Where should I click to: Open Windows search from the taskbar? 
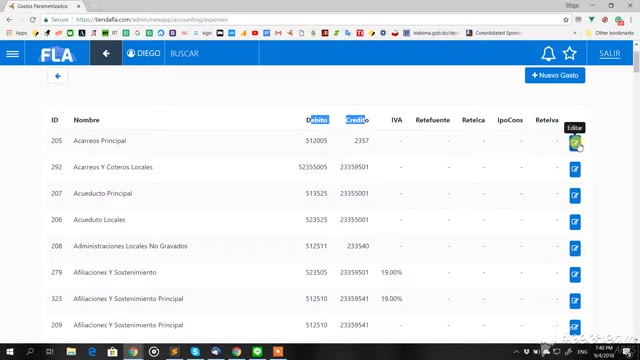tap(30, 351)
